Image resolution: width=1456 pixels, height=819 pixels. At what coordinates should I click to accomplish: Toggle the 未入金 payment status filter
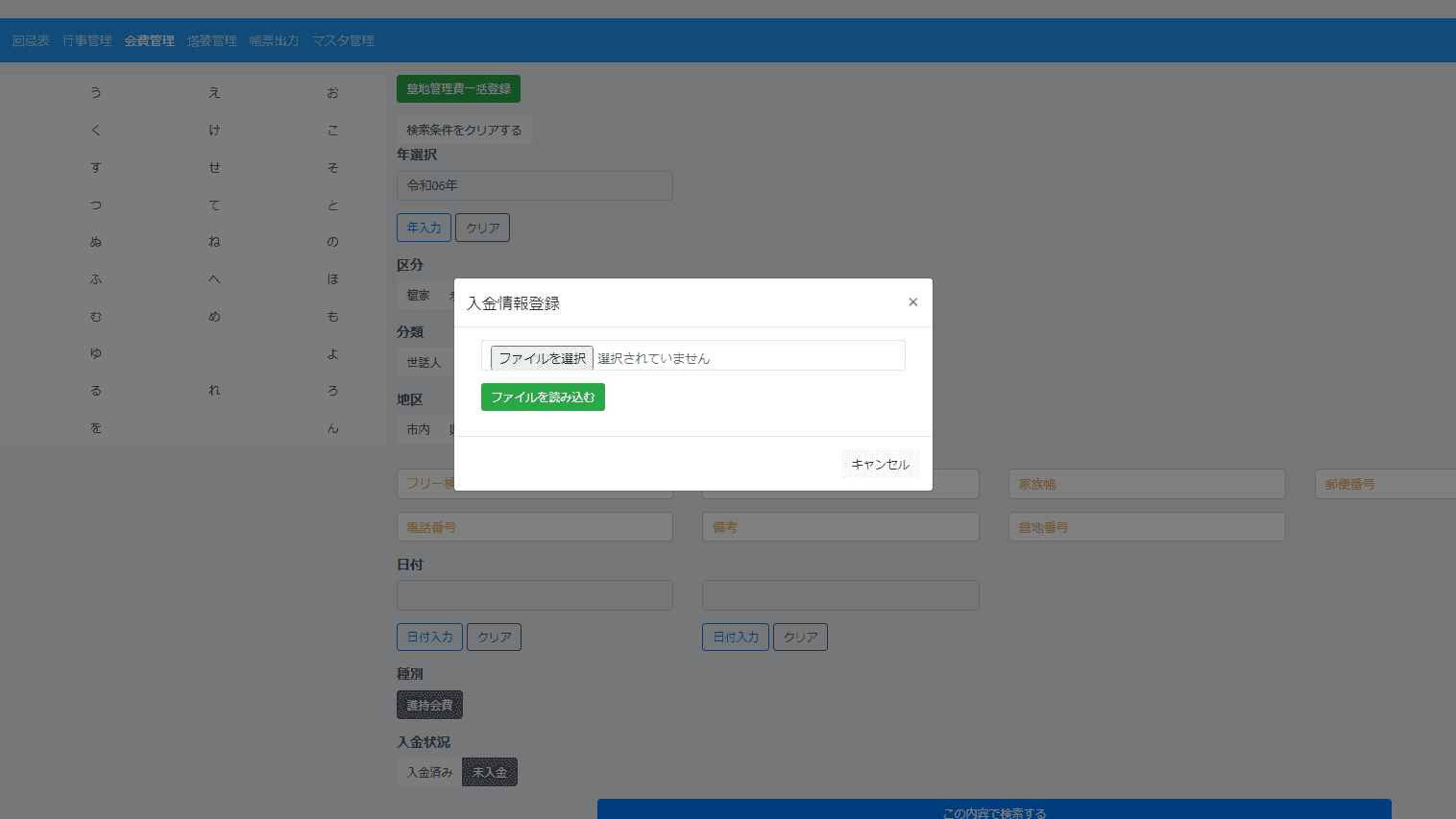pyautogui.click(x=490, y=772)
